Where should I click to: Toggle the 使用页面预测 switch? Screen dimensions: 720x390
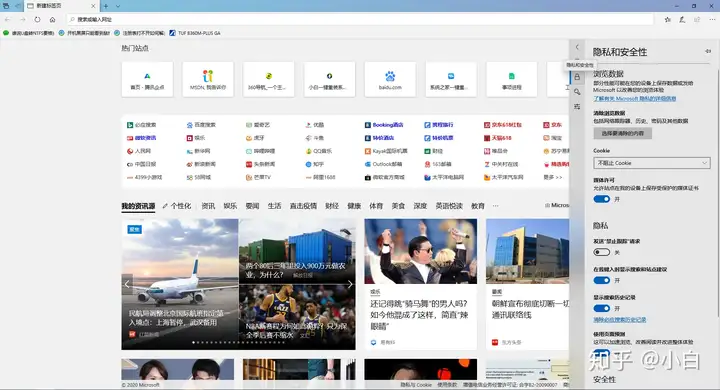click(x=602, y=353)
